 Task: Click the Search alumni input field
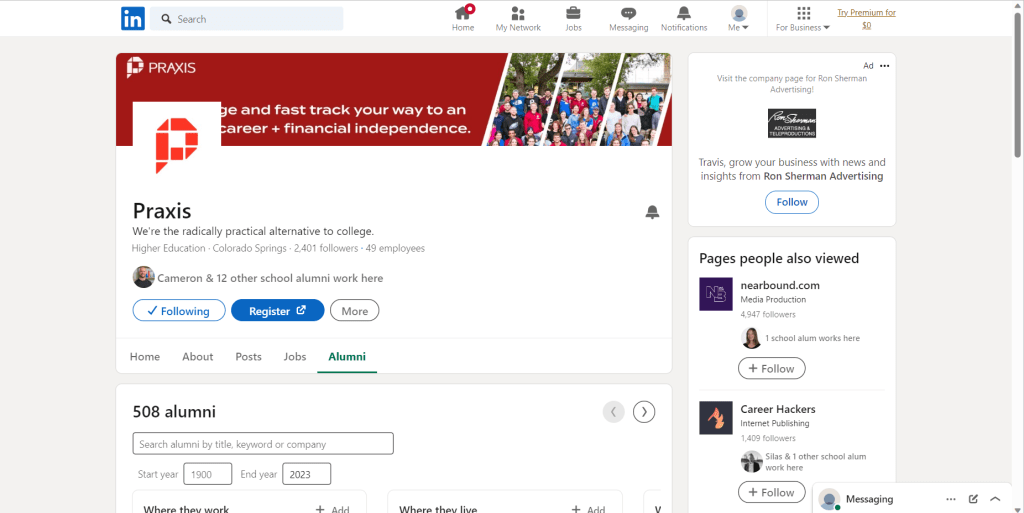pyautogui.click(x=263, y=444)
